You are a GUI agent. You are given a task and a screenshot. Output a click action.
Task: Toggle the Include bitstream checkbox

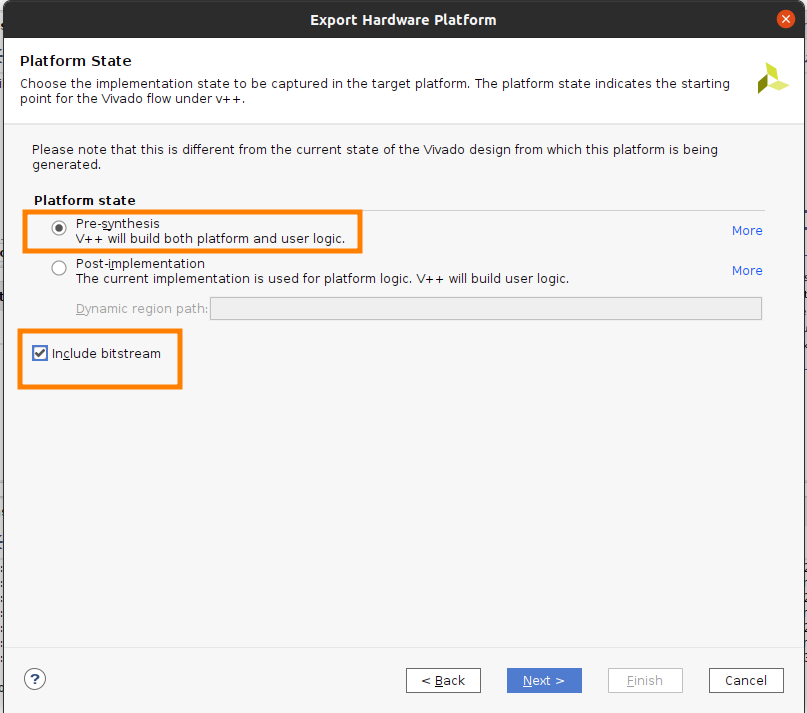click(40, 353)
